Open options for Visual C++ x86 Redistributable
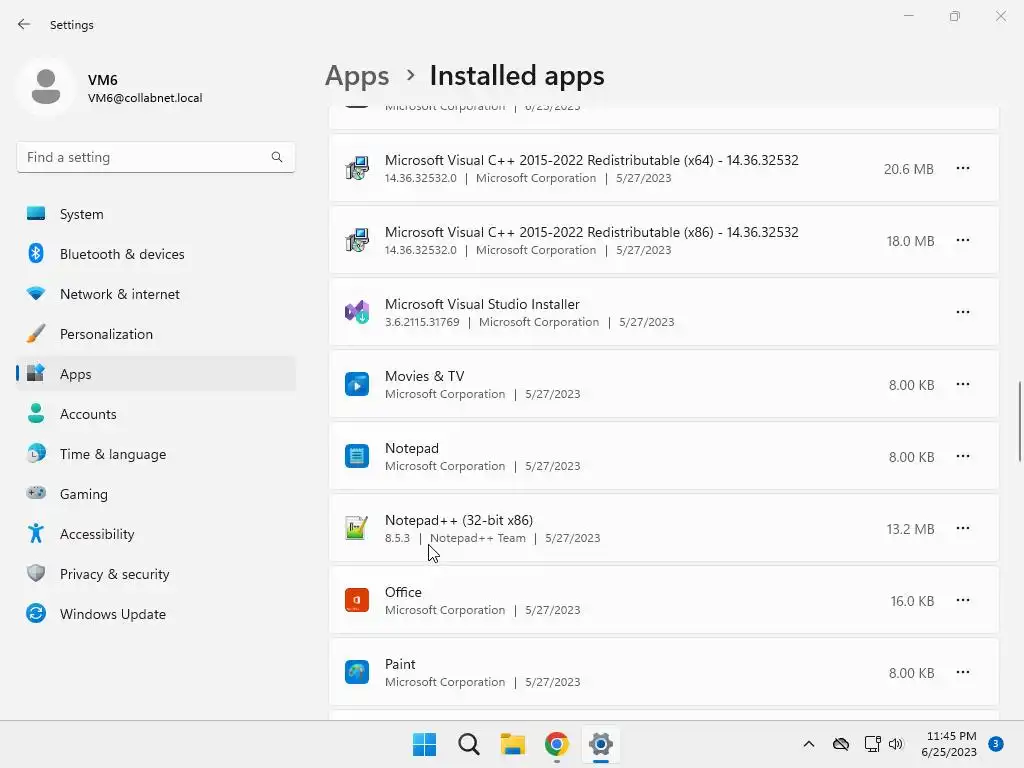The width and height of the screenshot is (1024, 768). coord(963,240)
